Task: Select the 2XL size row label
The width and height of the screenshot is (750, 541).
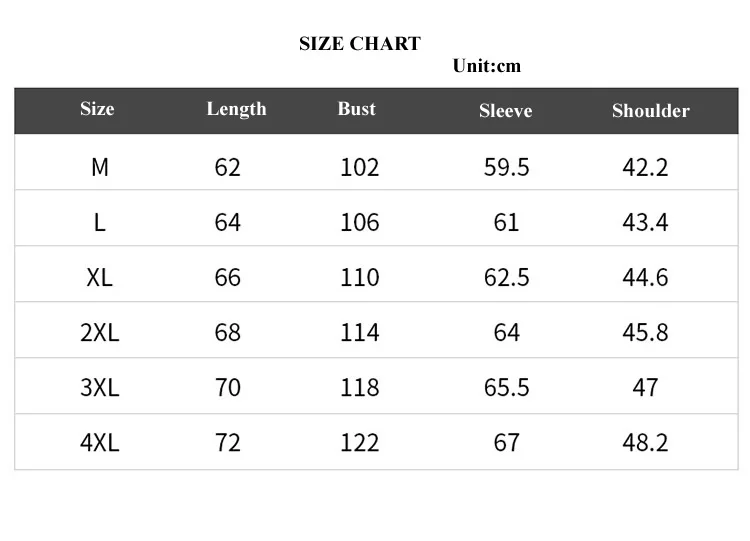Action: click(x=99, y=332)
